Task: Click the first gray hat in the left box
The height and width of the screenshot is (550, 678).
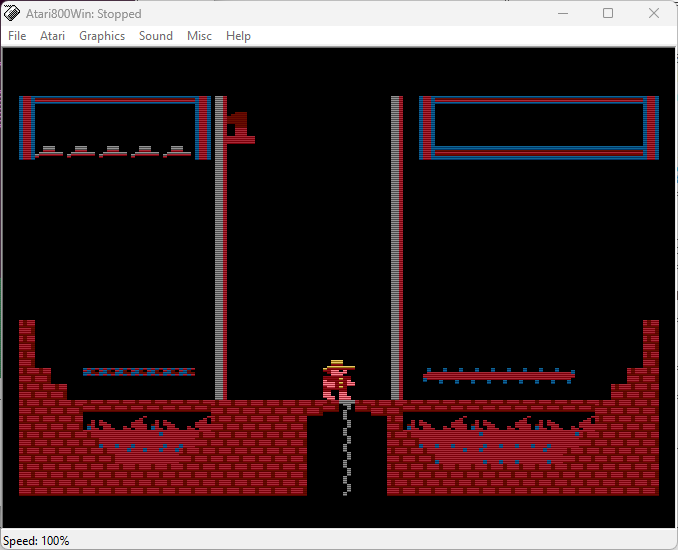Action: [x=49, y=151]
